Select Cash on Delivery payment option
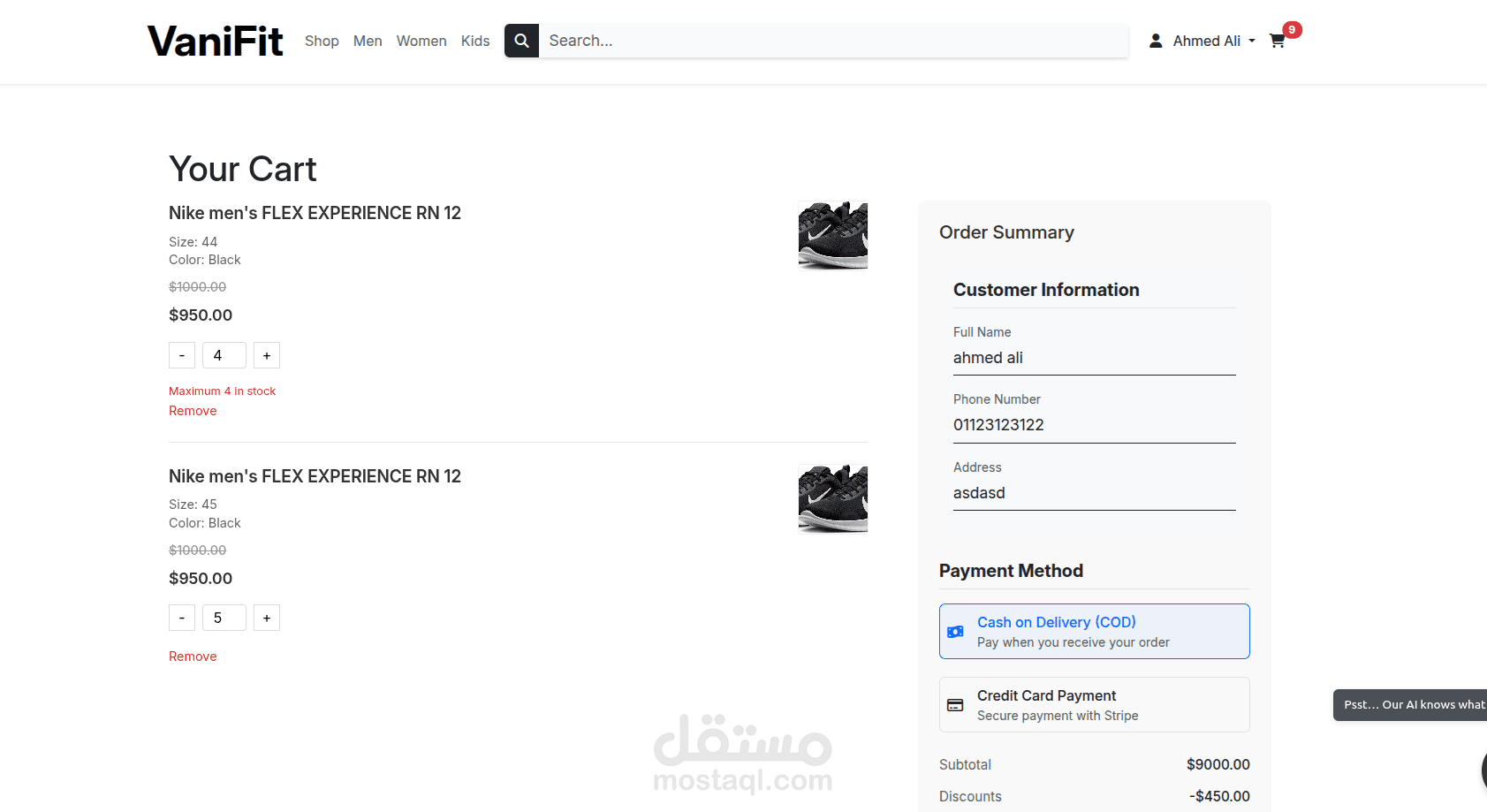Screen dimensions: 1487x812 [x=1094, y=631]
